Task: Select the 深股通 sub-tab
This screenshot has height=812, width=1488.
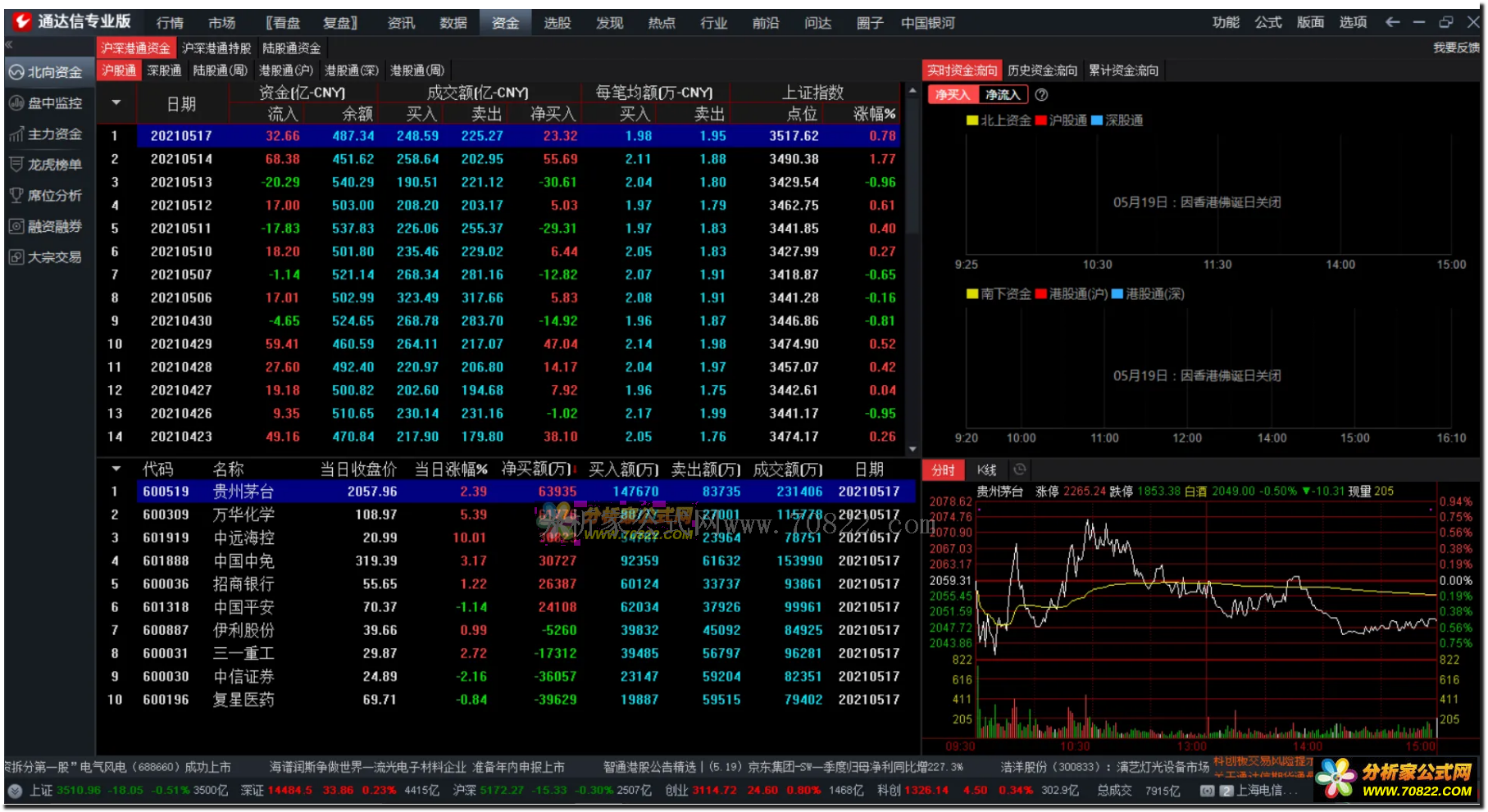Action: coord(164,70)
